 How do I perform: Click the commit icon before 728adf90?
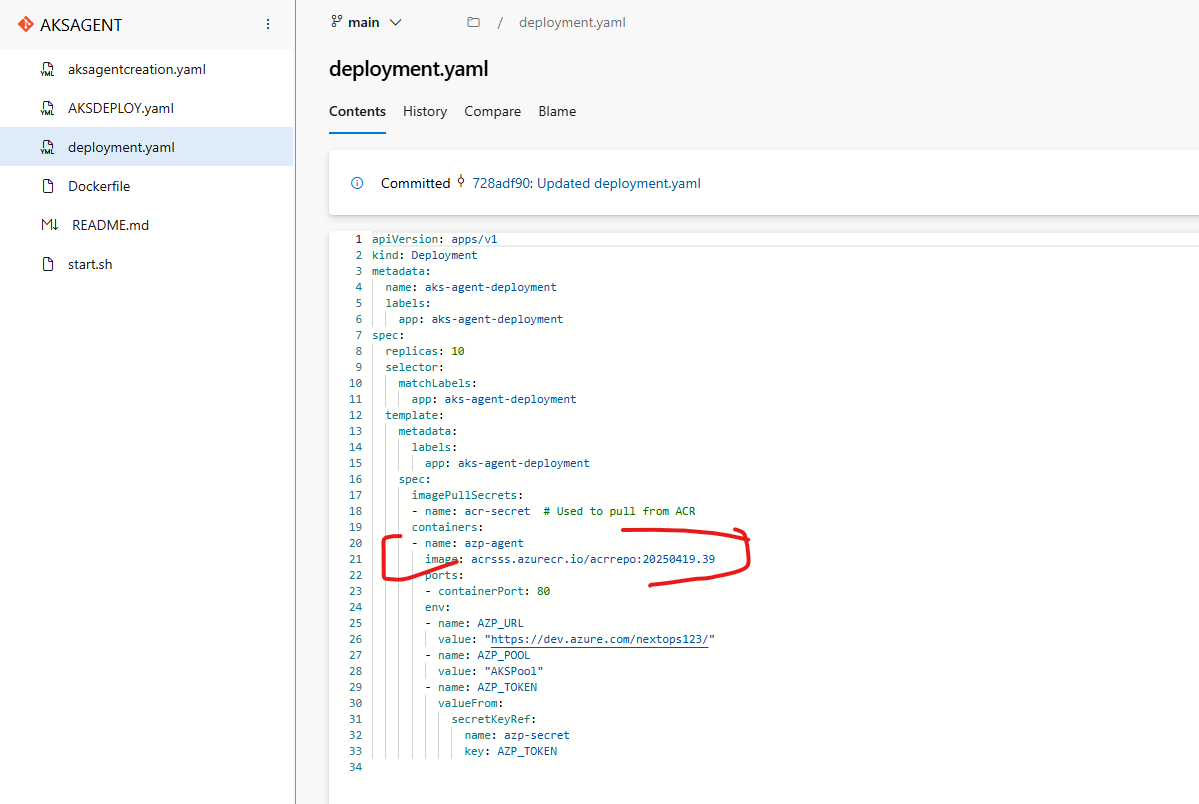[461, 181]
